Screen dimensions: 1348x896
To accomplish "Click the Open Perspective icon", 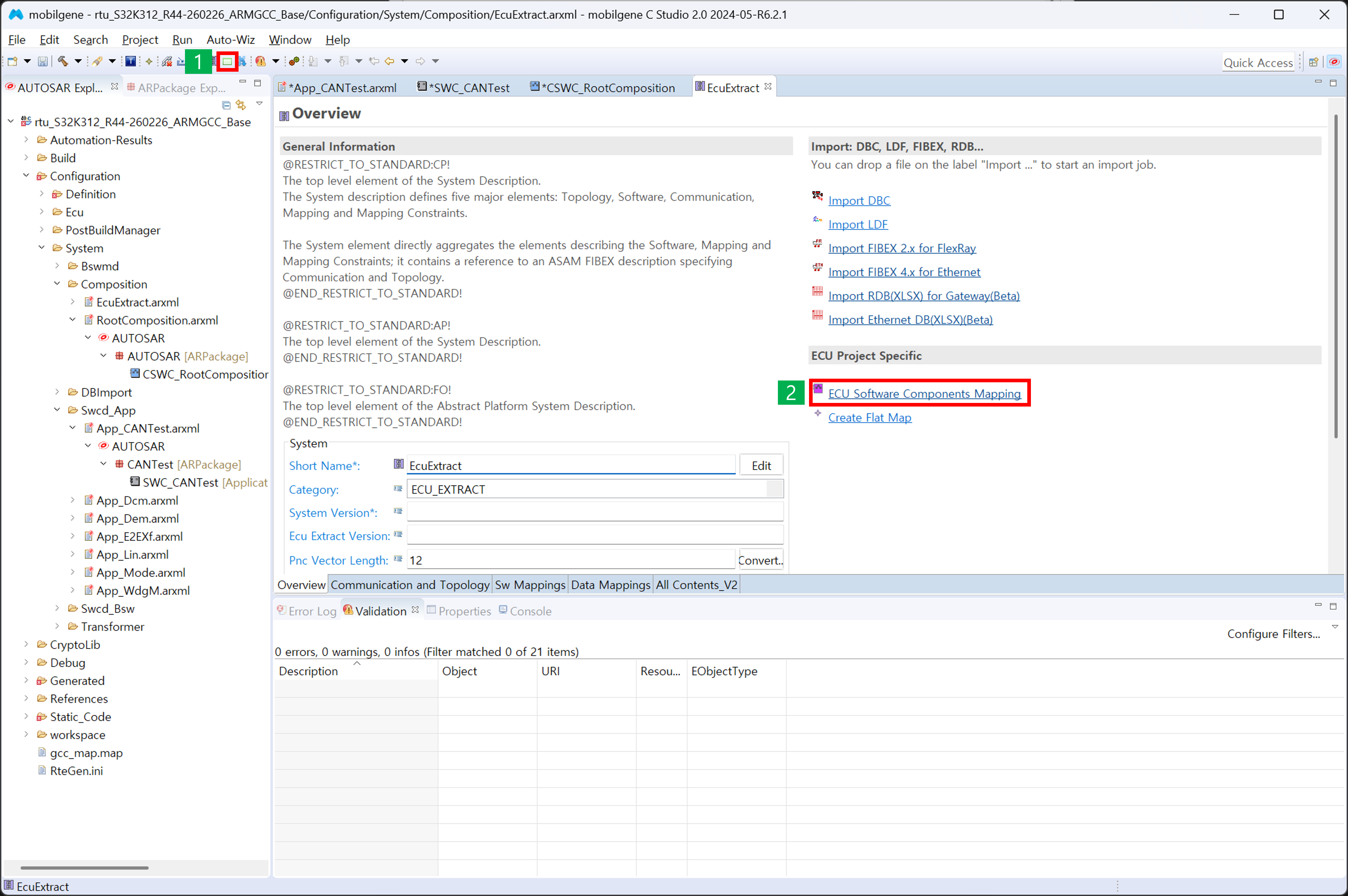I will (1314, 62).
